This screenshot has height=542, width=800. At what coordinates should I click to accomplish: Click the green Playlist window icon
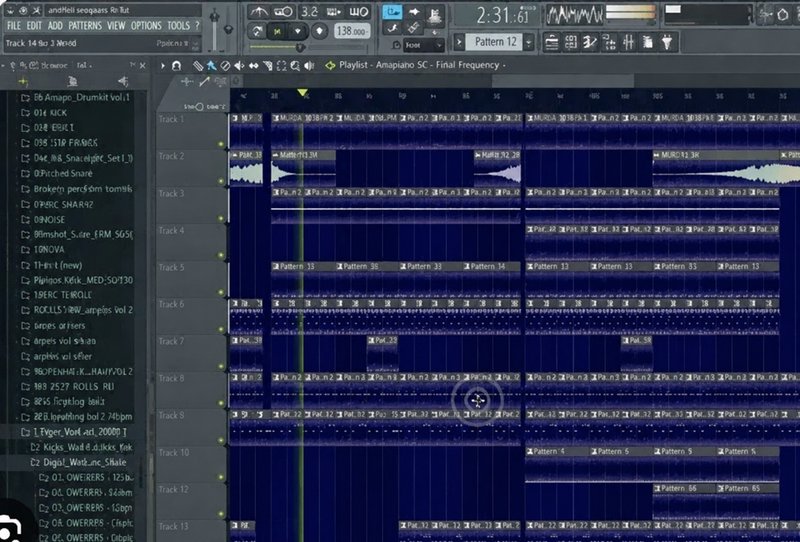[x=330, y=65]
